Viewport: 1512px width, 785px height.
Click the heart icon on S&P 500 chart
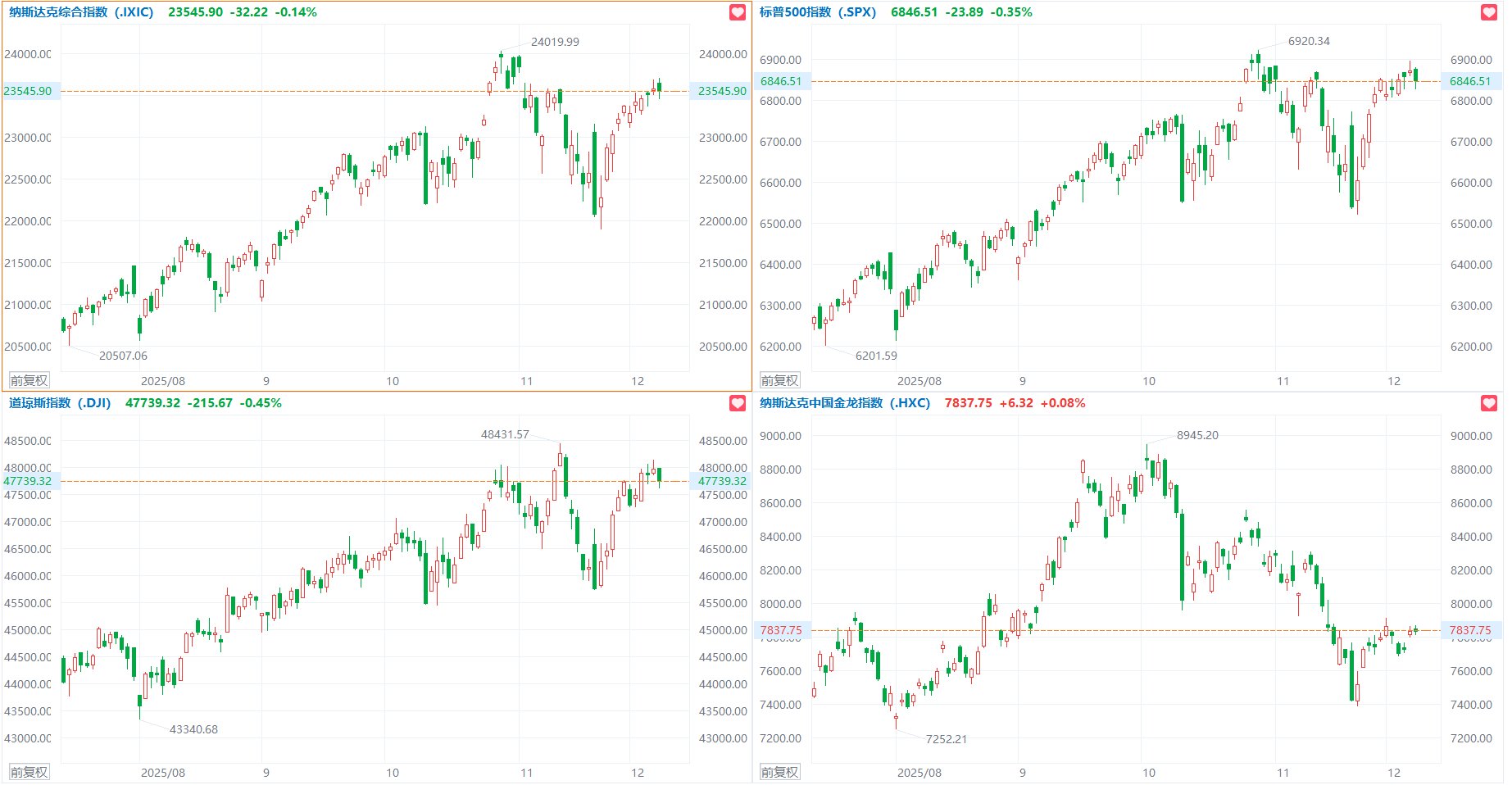coord(1489,12)
